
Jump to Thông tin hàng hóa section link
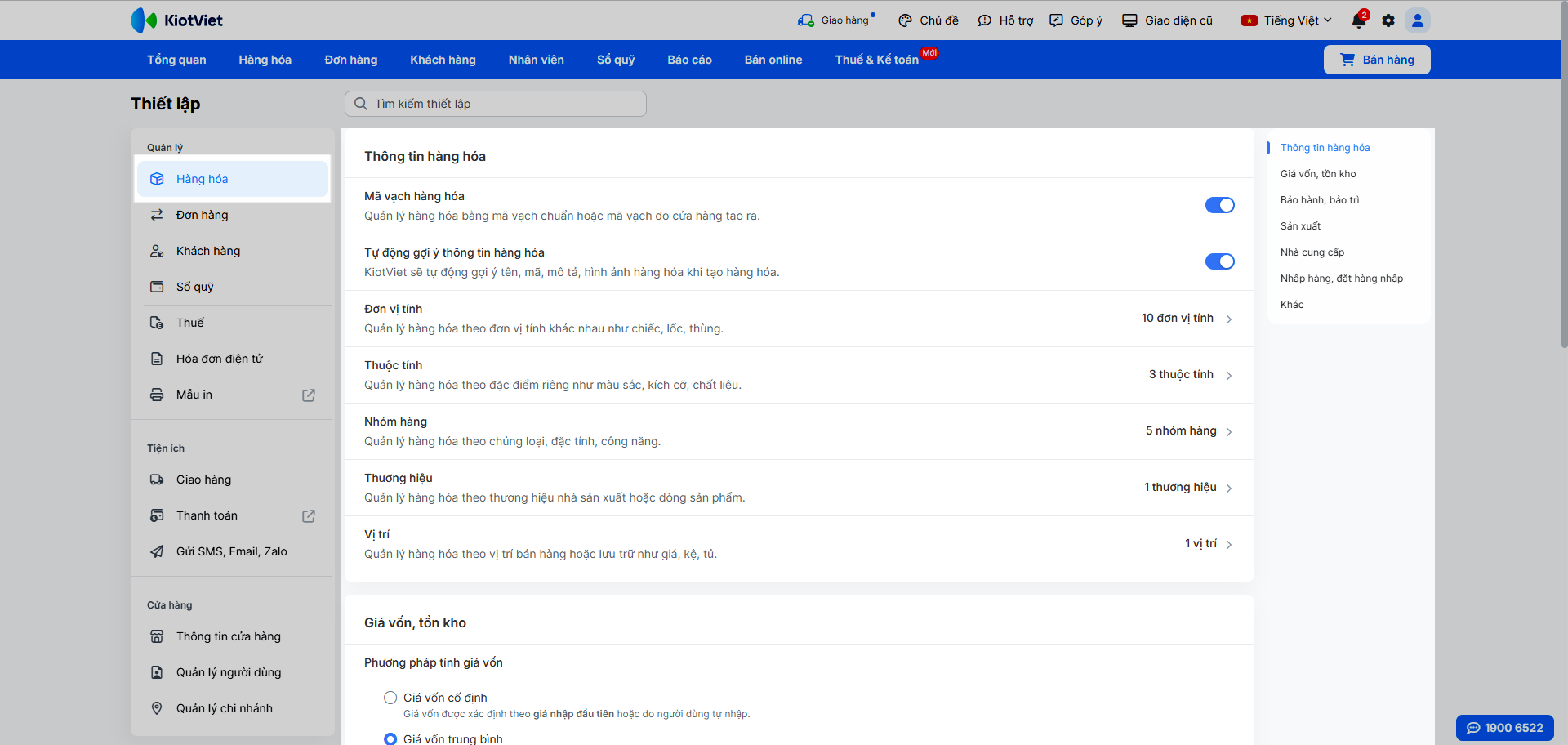1325,148
